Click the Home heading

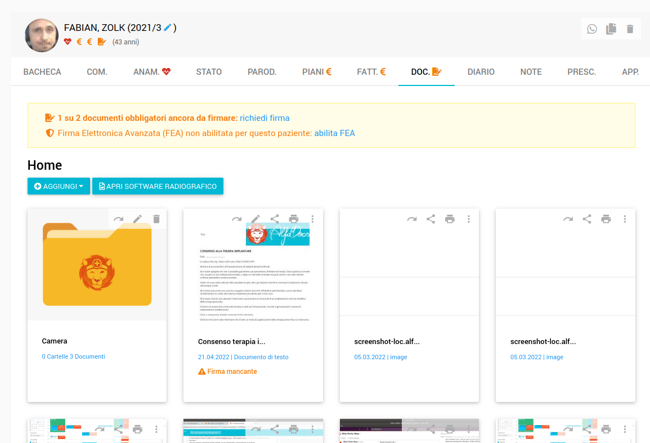point(45,165)
